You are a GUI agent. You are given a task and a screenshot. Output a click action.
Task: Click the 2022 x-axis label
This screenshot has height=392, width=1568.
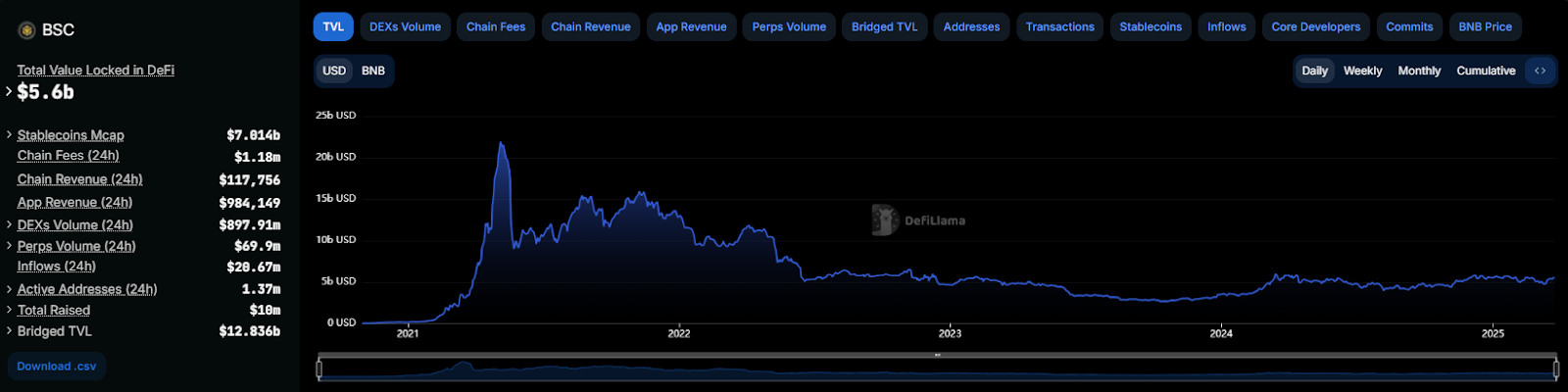(x=679, y=333)
